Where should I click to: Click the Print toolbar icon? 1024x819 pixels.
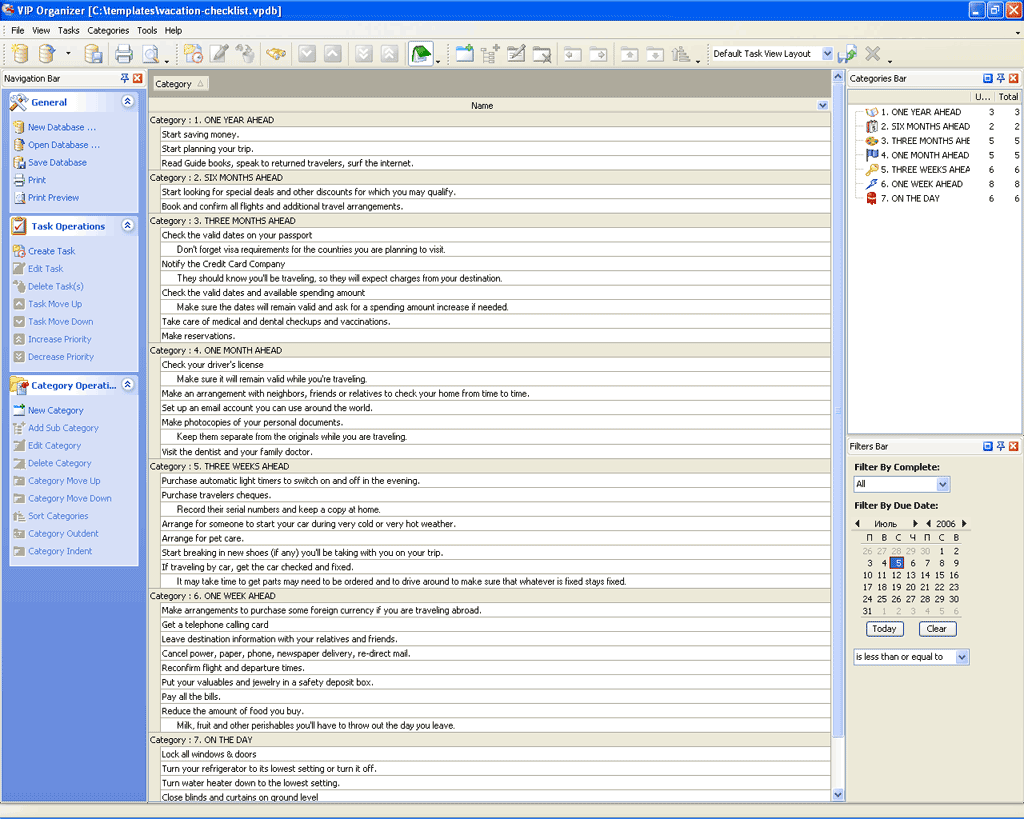[x=123, y=54]
